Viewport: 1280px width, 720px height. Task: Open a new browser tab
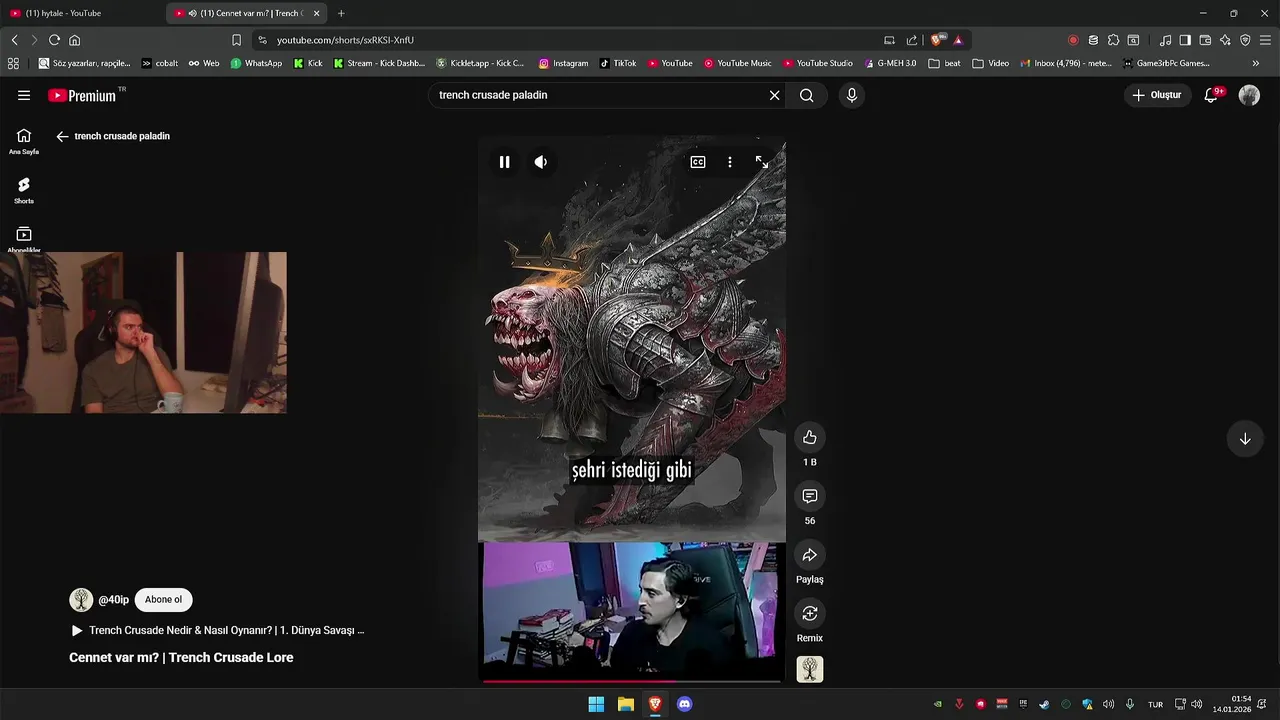pyautogui.click(x=341, y=13)
